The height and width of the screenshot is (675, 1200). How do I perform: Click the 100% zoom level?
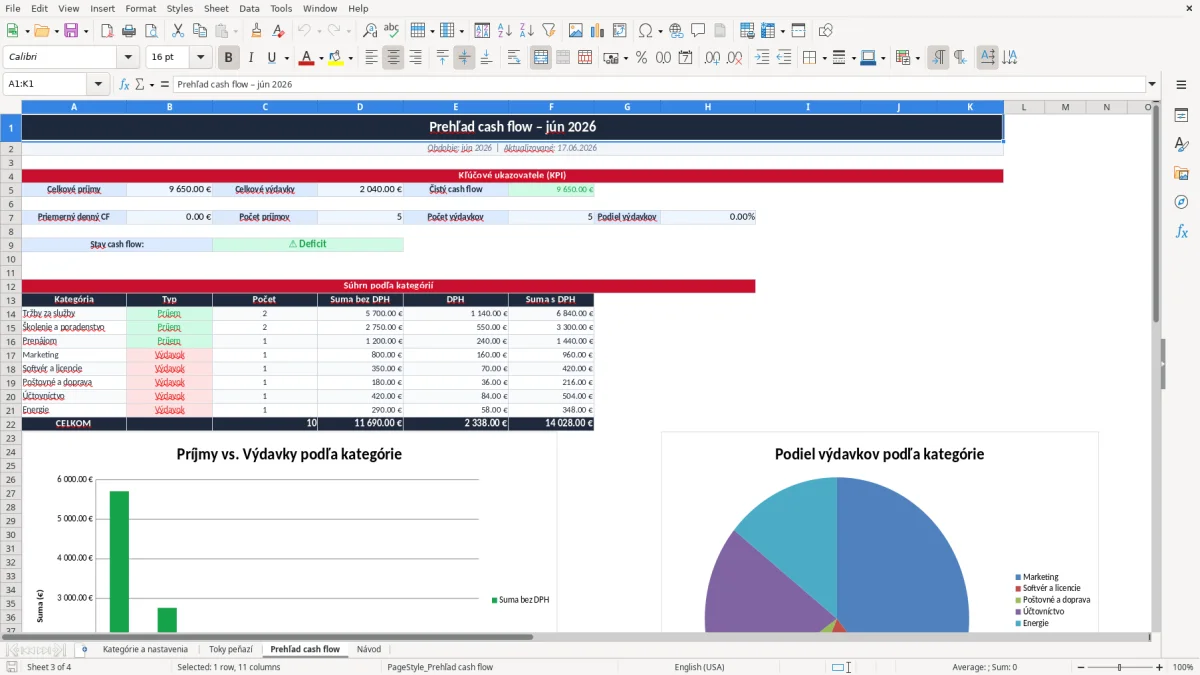pyautogui.click(x=1182, y=667)
